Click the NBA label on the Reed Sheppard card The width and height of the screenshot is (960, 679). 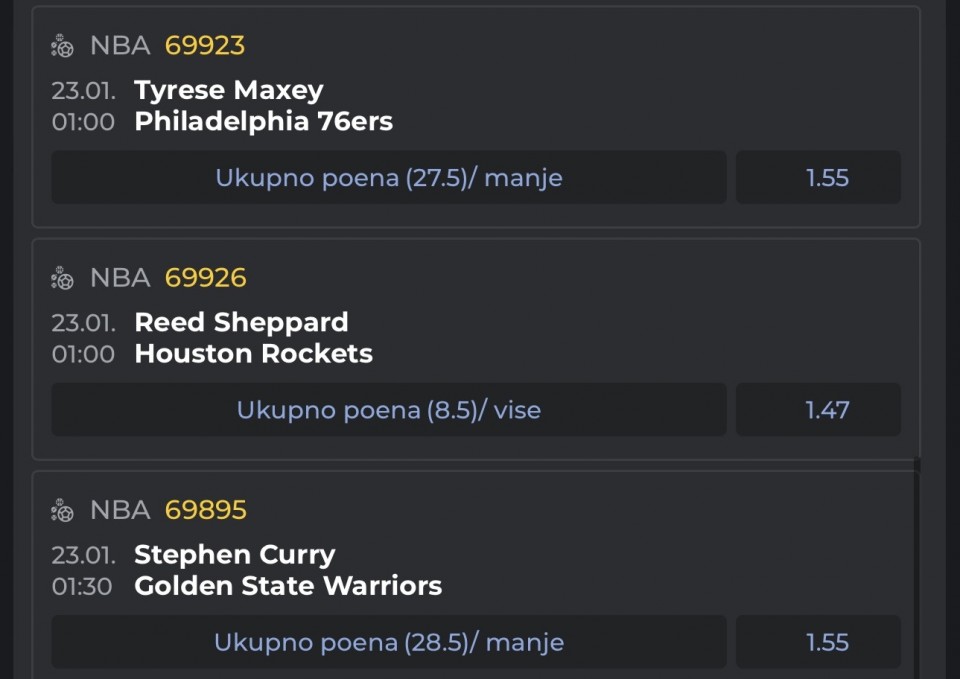120,278
